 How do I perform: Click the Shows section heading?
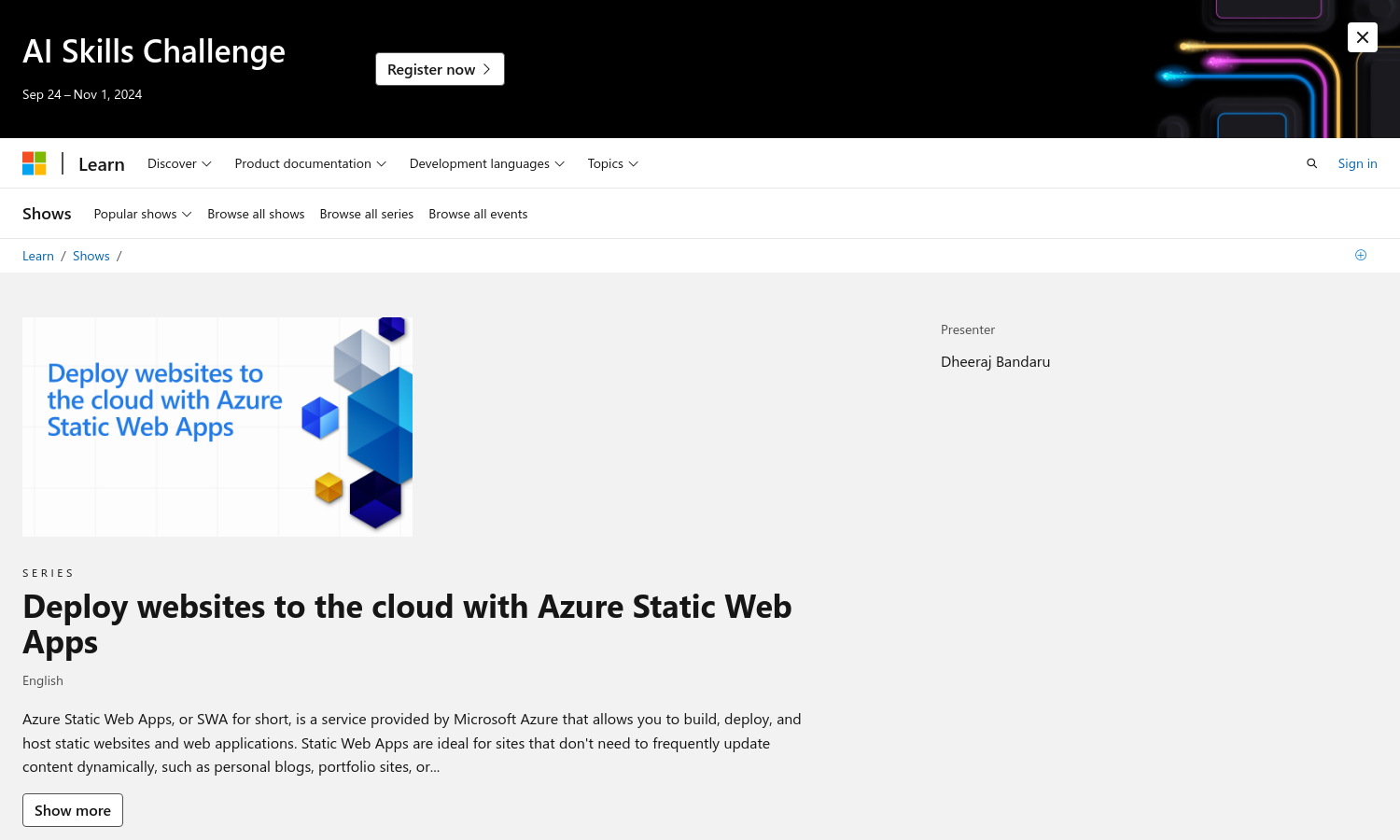pos(47,214)
